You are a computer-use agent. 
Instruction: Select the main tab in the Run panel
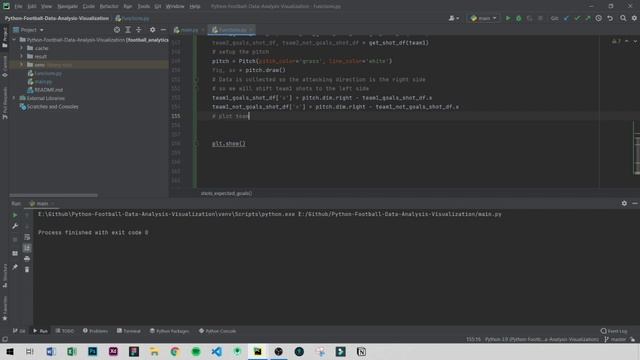click(42, 203)
